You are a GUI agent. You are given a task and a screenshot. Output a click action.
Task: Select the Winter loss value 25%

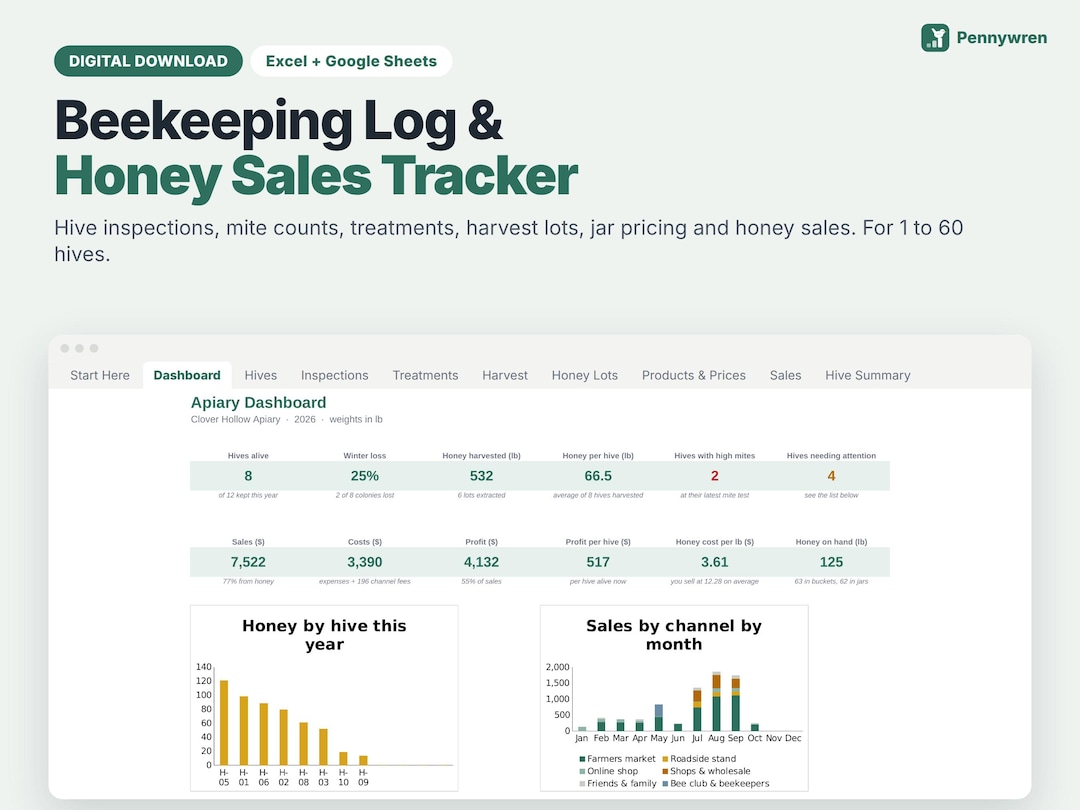pyautogui.click(x=364, y=476)
